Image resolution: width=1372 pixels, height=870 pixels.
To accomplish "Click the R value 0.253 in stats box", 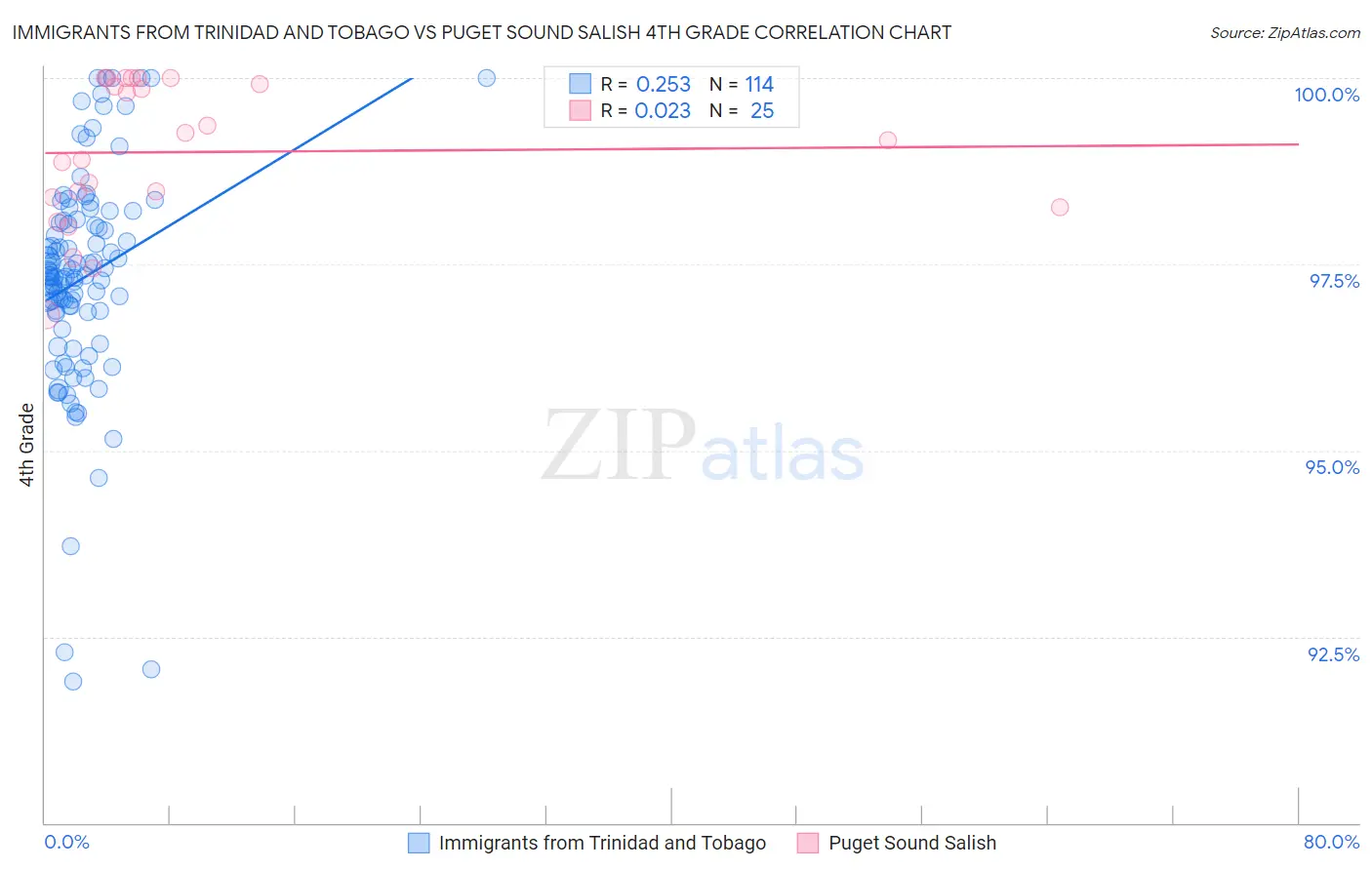I will pyautogui.click(x=664, y=84).
